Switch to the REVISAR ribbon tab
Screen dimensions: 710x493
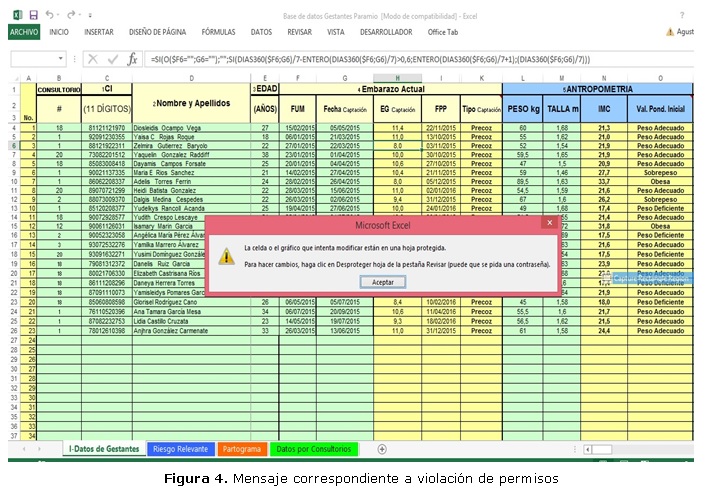pos(299,32)
